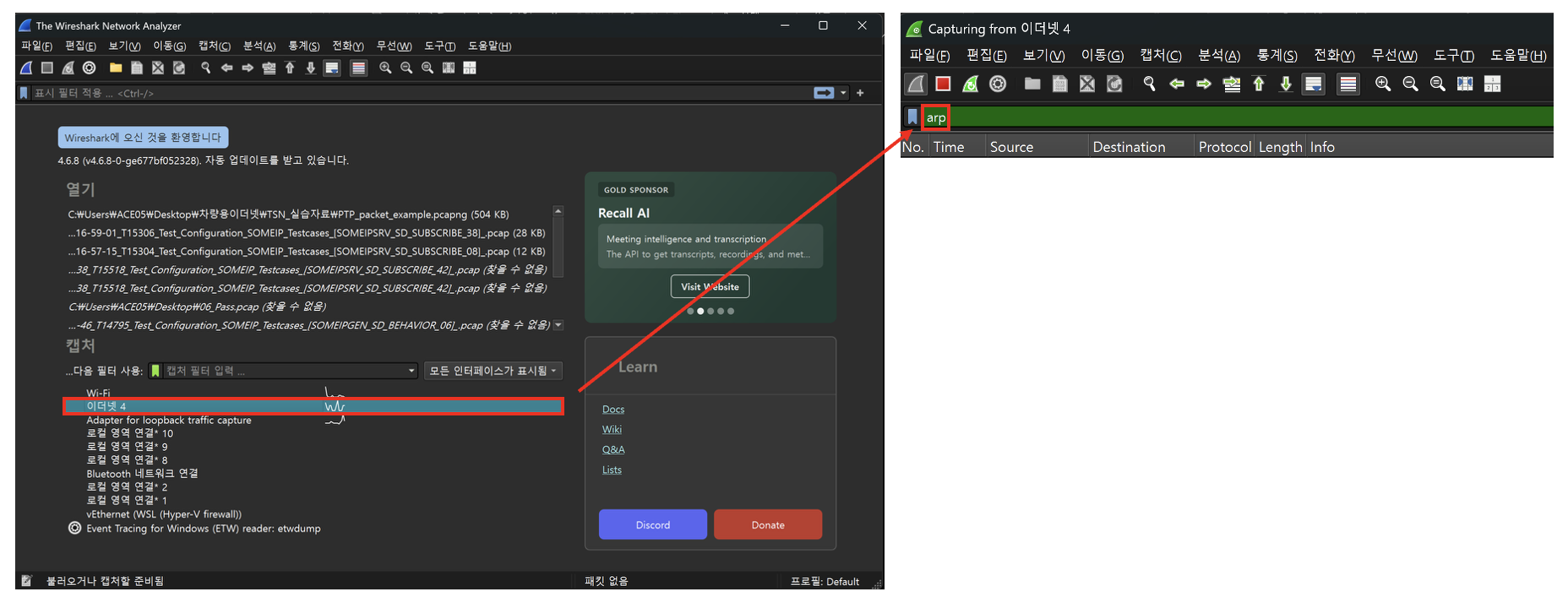
Task: Click the save capture file icon in the welcome window
Action: [x=137, y=68]
